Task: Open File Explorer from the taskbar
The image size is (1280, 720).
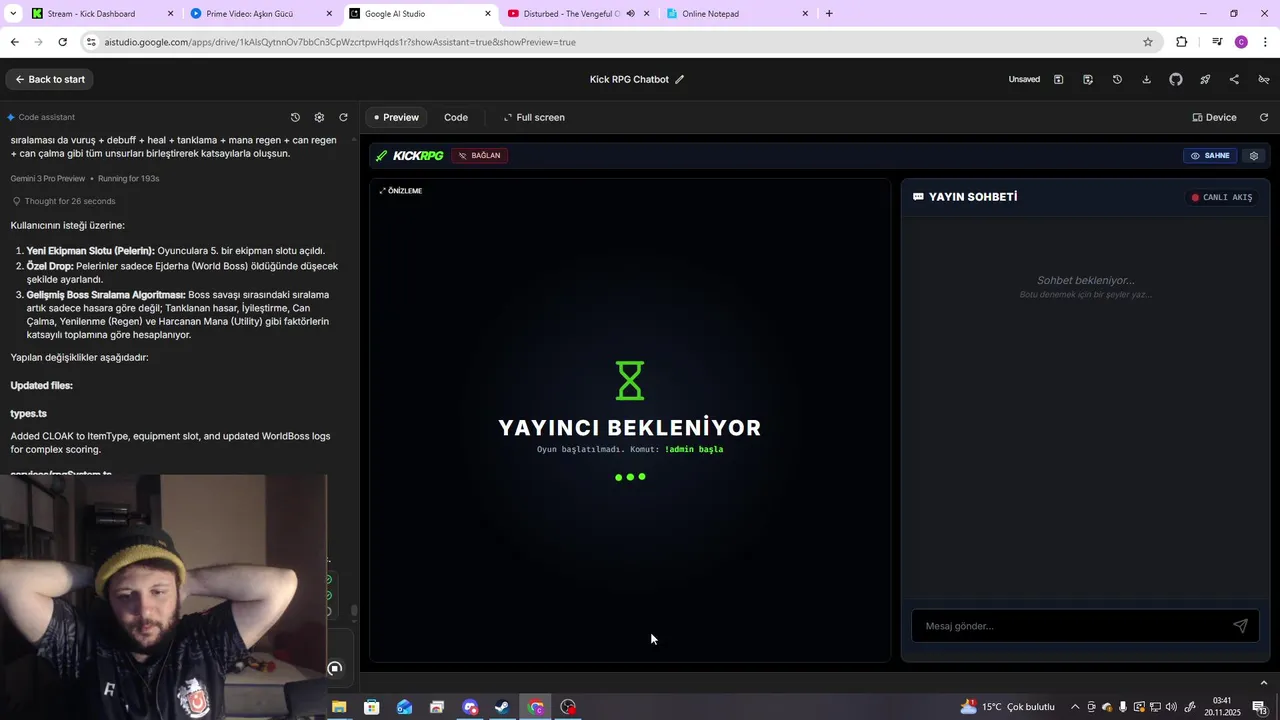Action: coord(339,707)
